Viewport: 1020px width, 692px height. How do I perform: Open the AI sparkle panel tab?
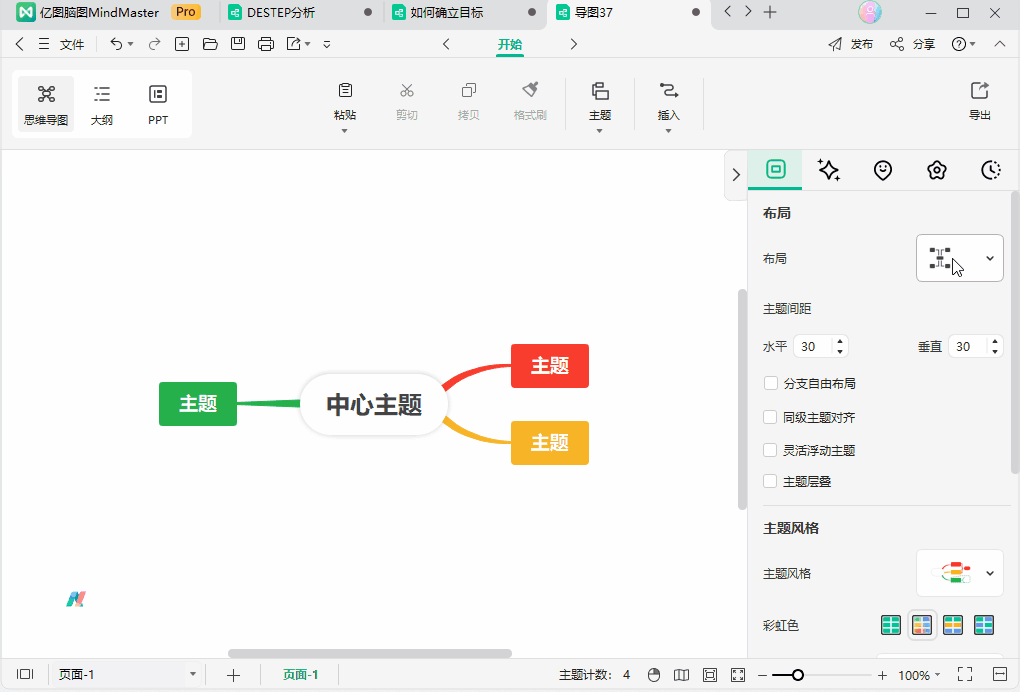829,170
